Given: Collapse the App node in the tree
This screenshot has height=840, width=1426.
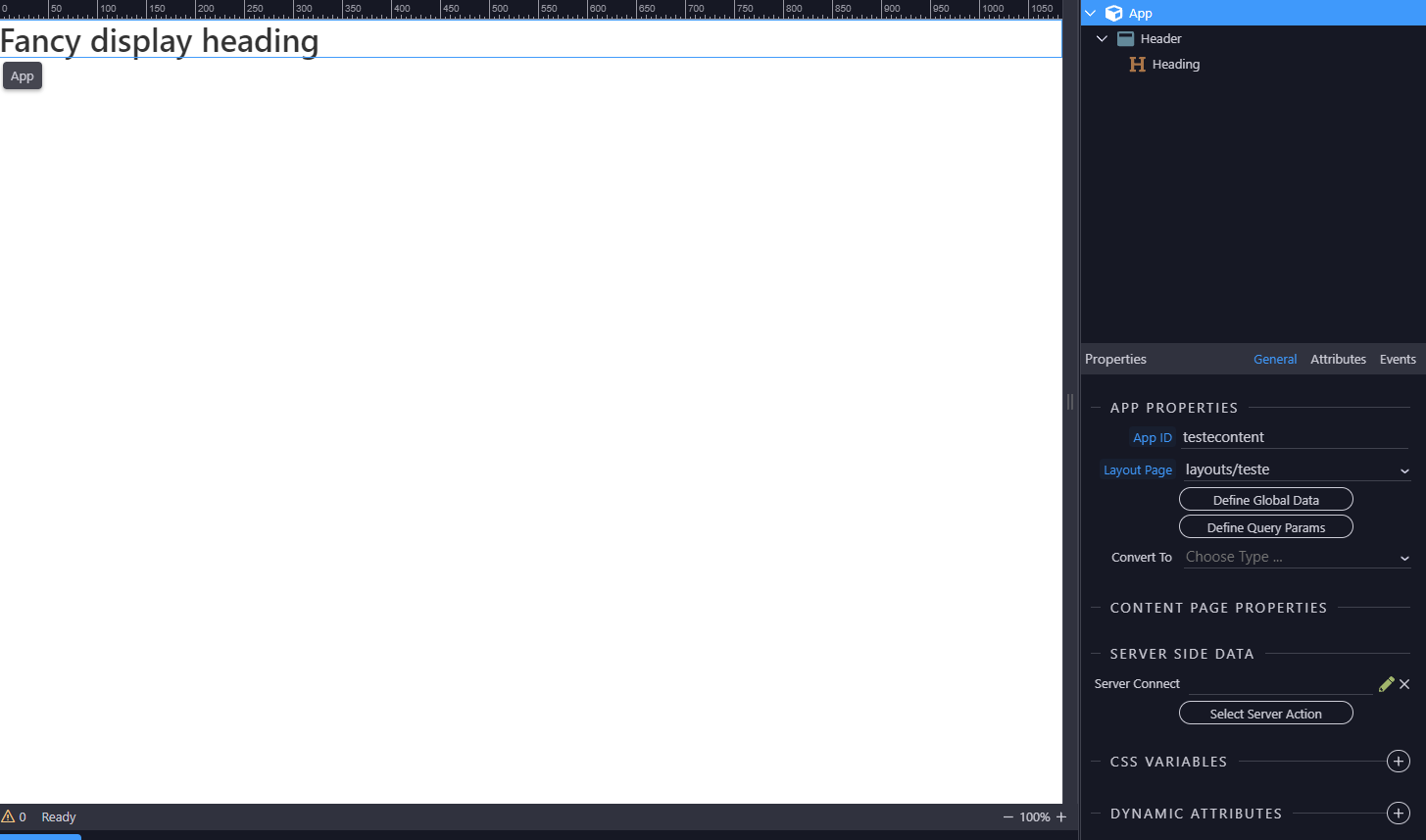Looking at the screenshot, I should pyautogui.click(x=1089, y=13).
